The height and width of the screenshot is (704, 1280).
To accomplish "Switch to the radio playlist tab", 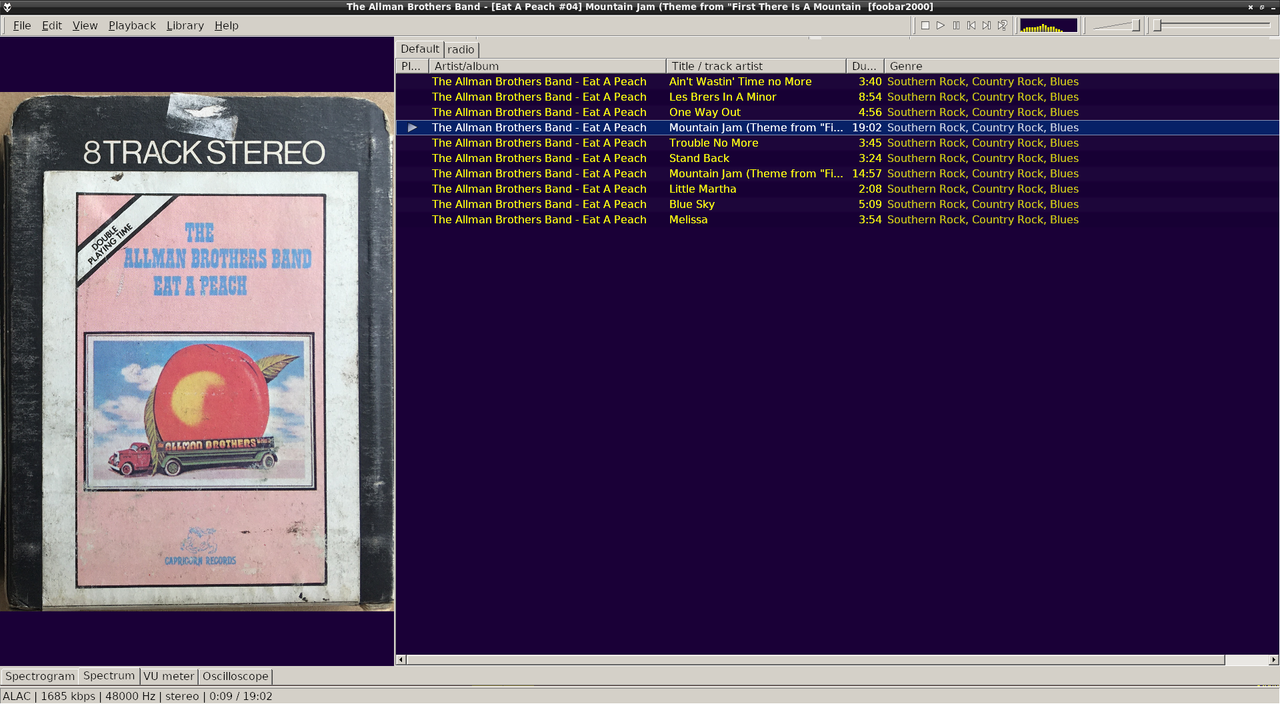I will click(461, 49).
